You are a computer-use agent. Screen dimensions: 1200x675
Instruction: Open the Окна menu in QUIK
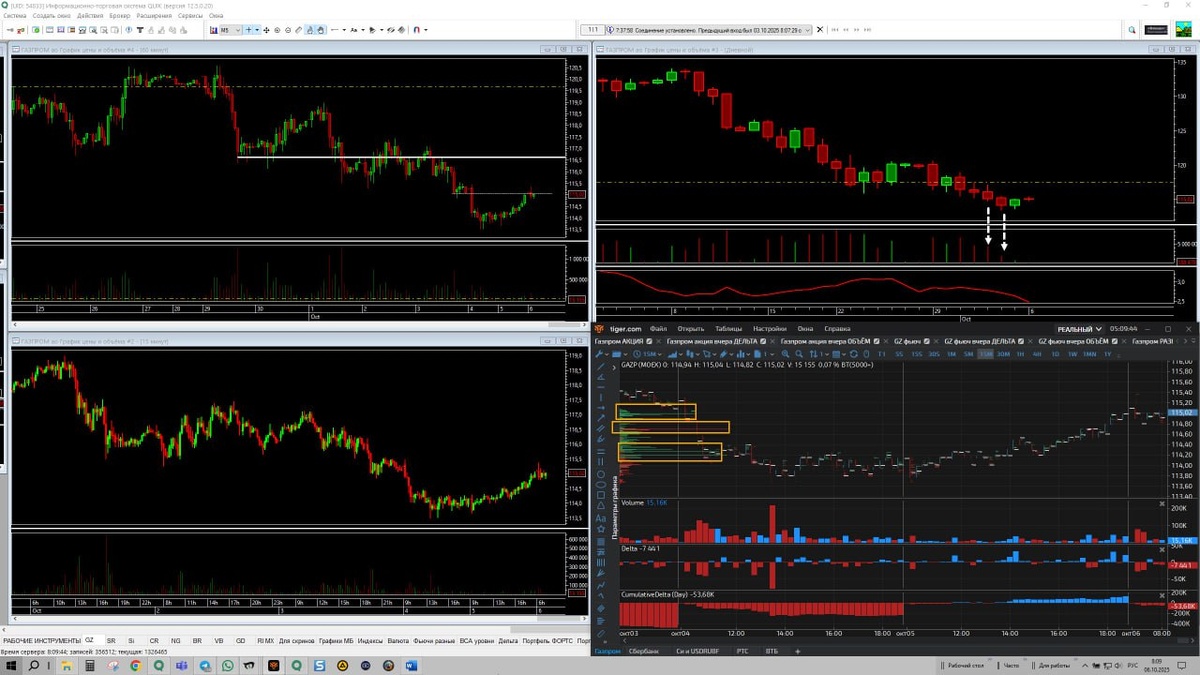point(216,16)
